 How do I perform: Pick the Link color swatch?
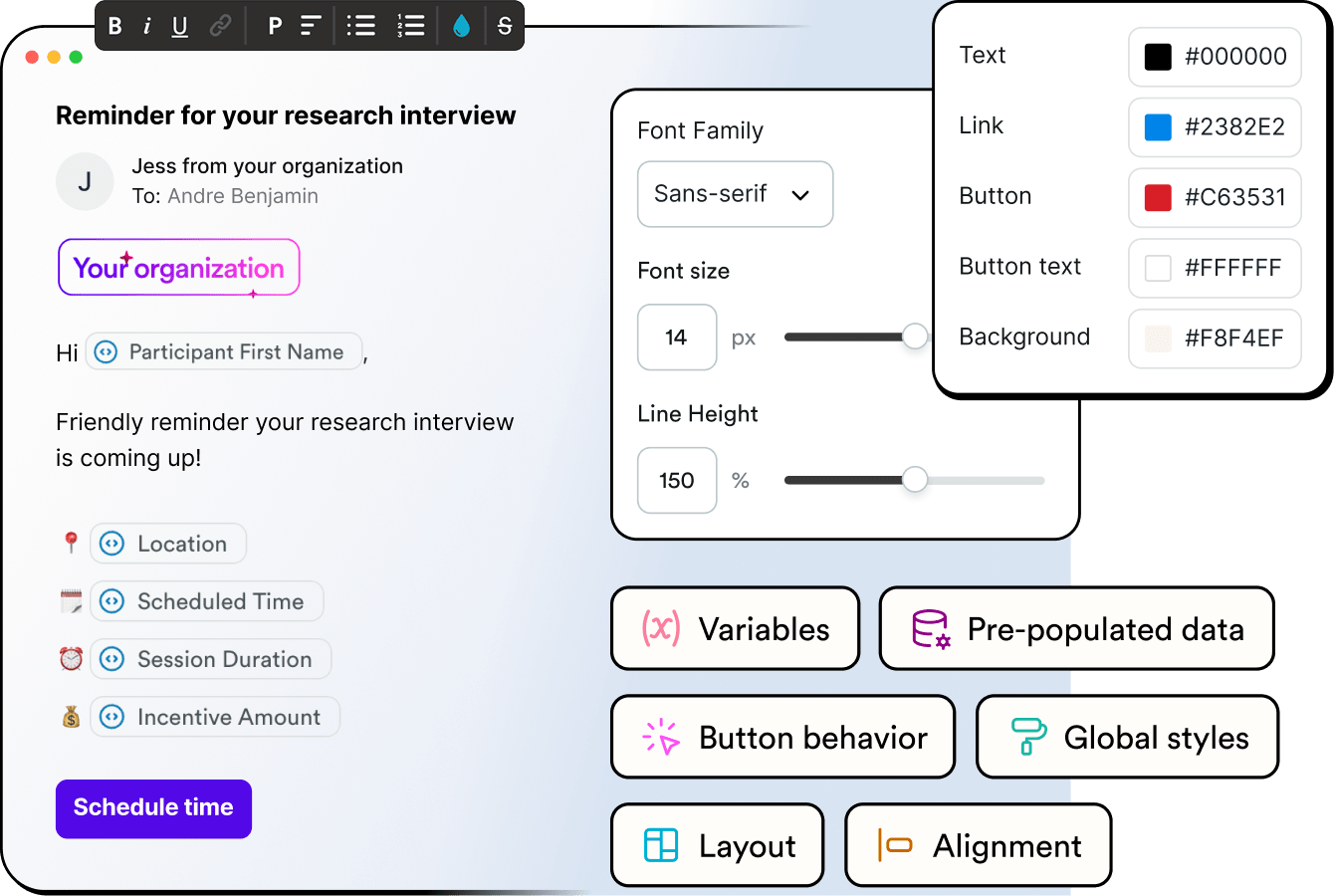(x=1158, y=127)
